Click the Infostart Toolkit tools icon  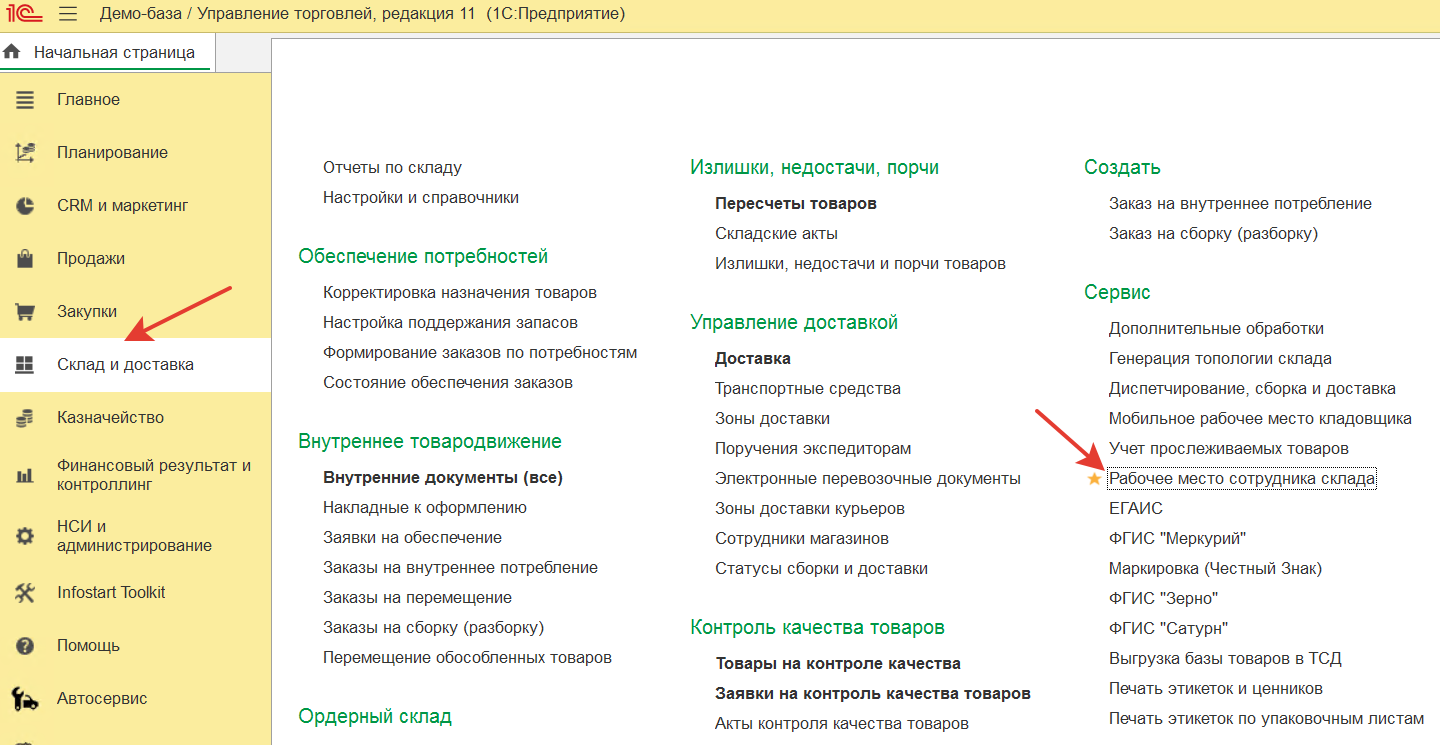(25, 593)
